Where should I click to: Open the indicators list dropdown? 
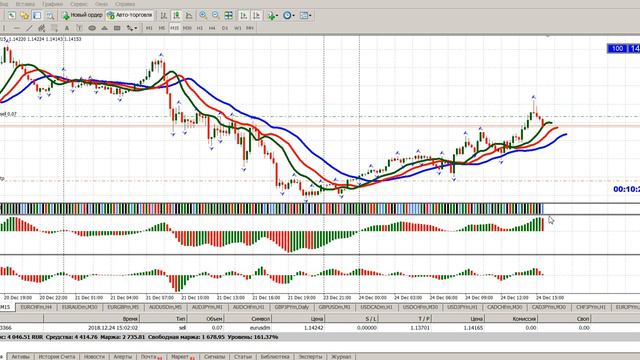click(273, 16)
